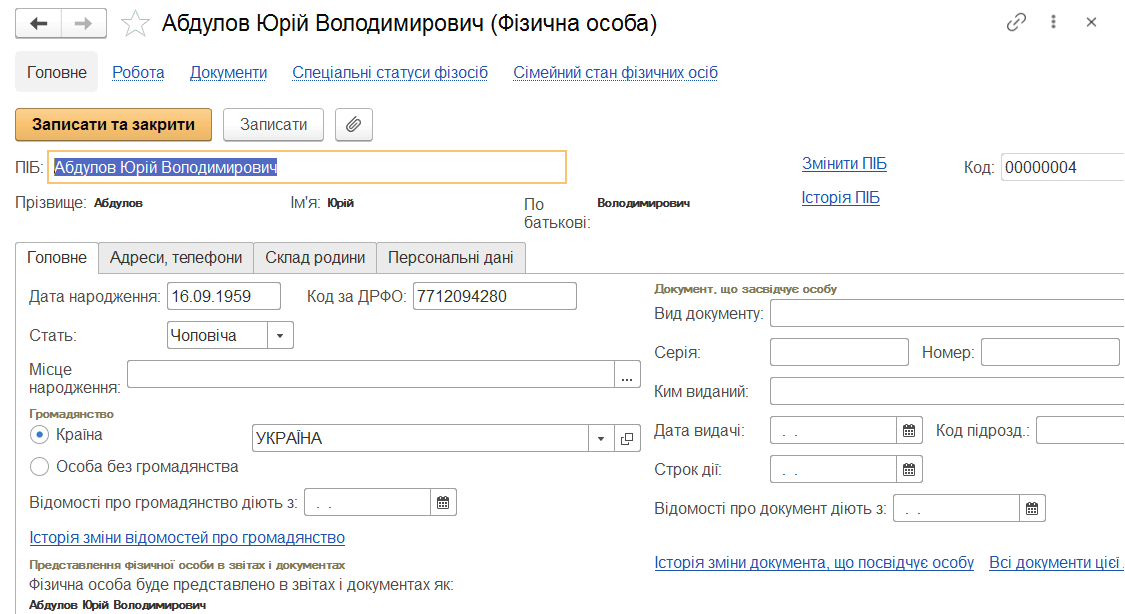1125x614 pixels.
Task: Open the Персональні дані tab
Action: pyautogui.click(x=451, y=258)
